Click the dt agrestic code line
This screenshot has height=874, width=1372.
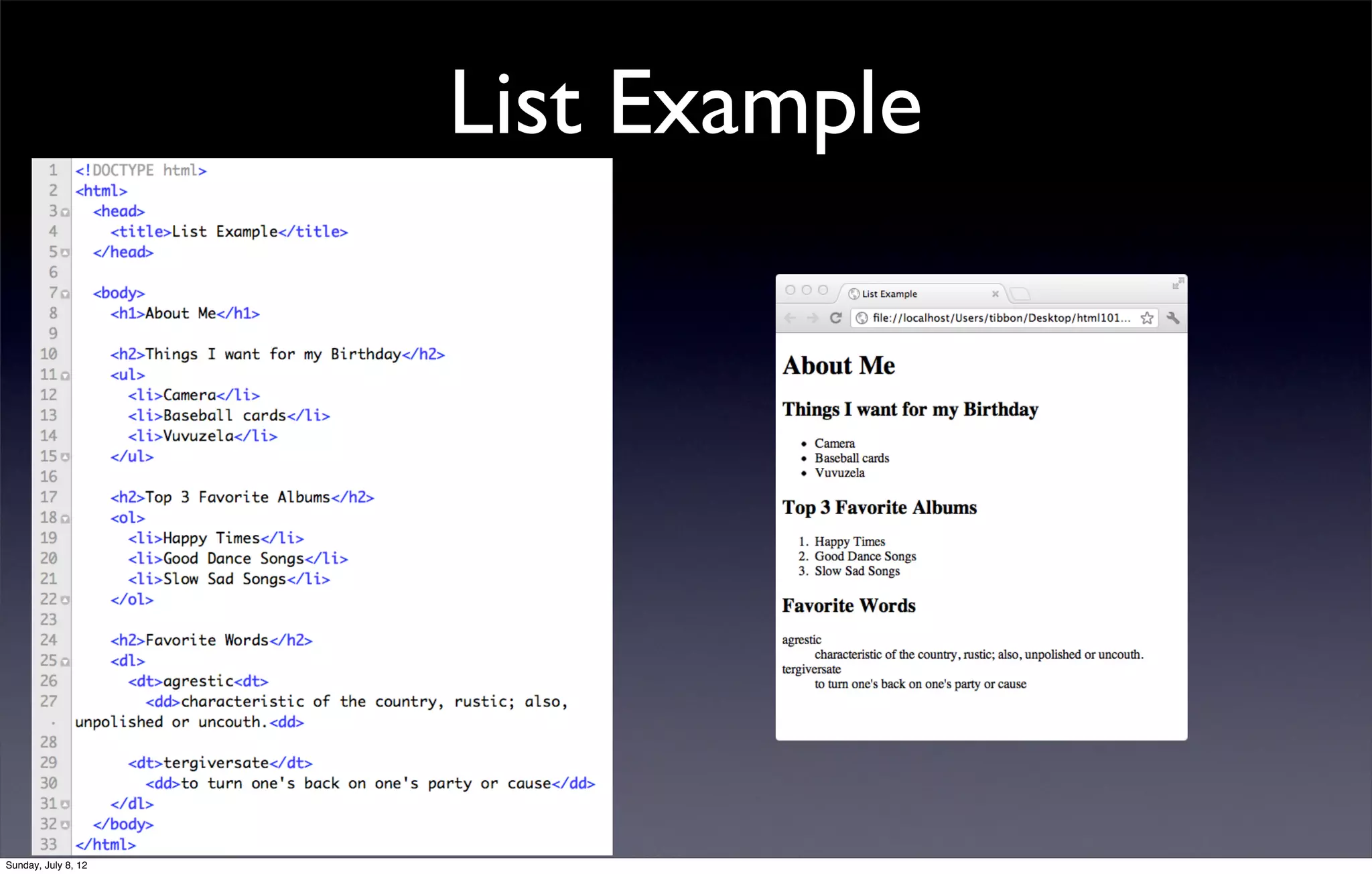[198, 682]
